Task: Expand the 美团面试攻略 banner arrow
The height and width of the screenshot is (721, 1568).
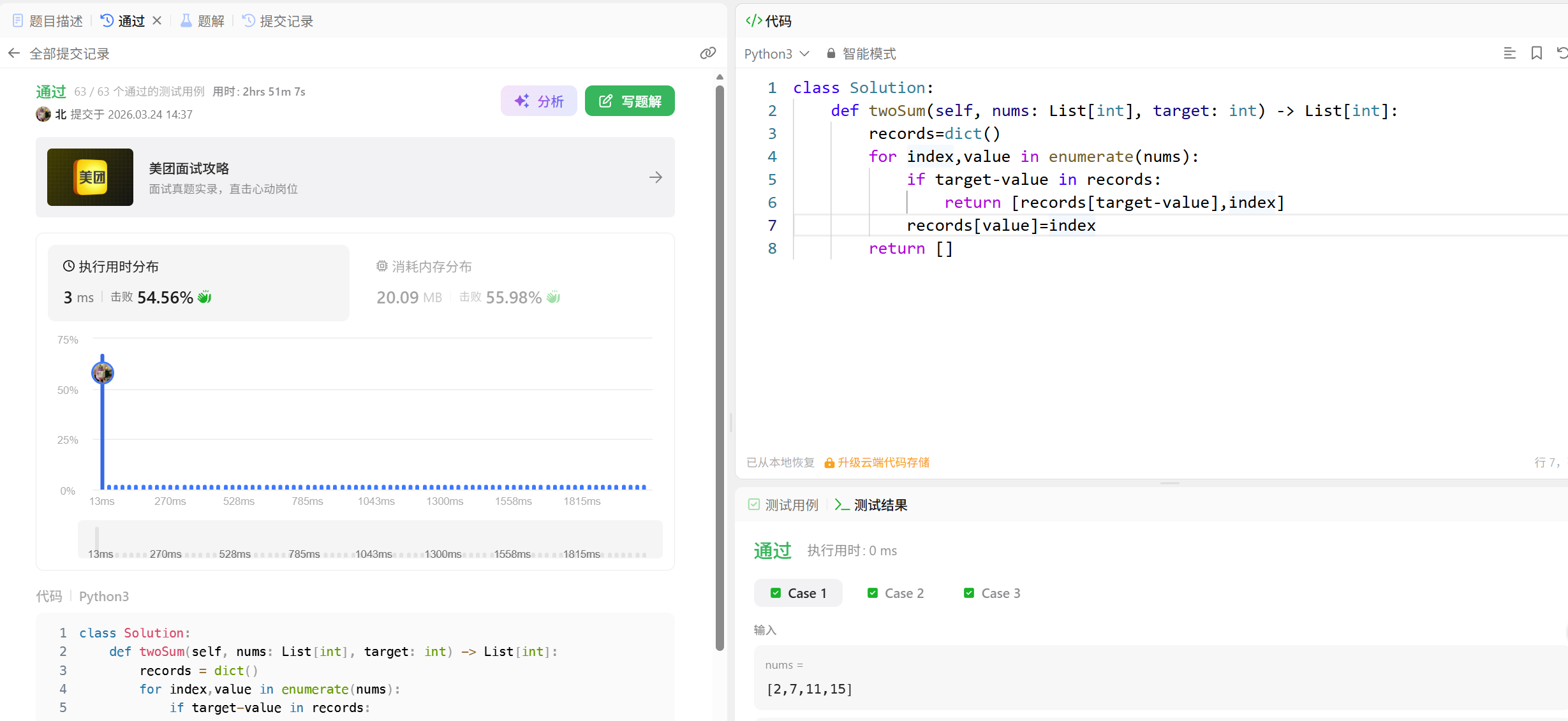Action: 655,177
